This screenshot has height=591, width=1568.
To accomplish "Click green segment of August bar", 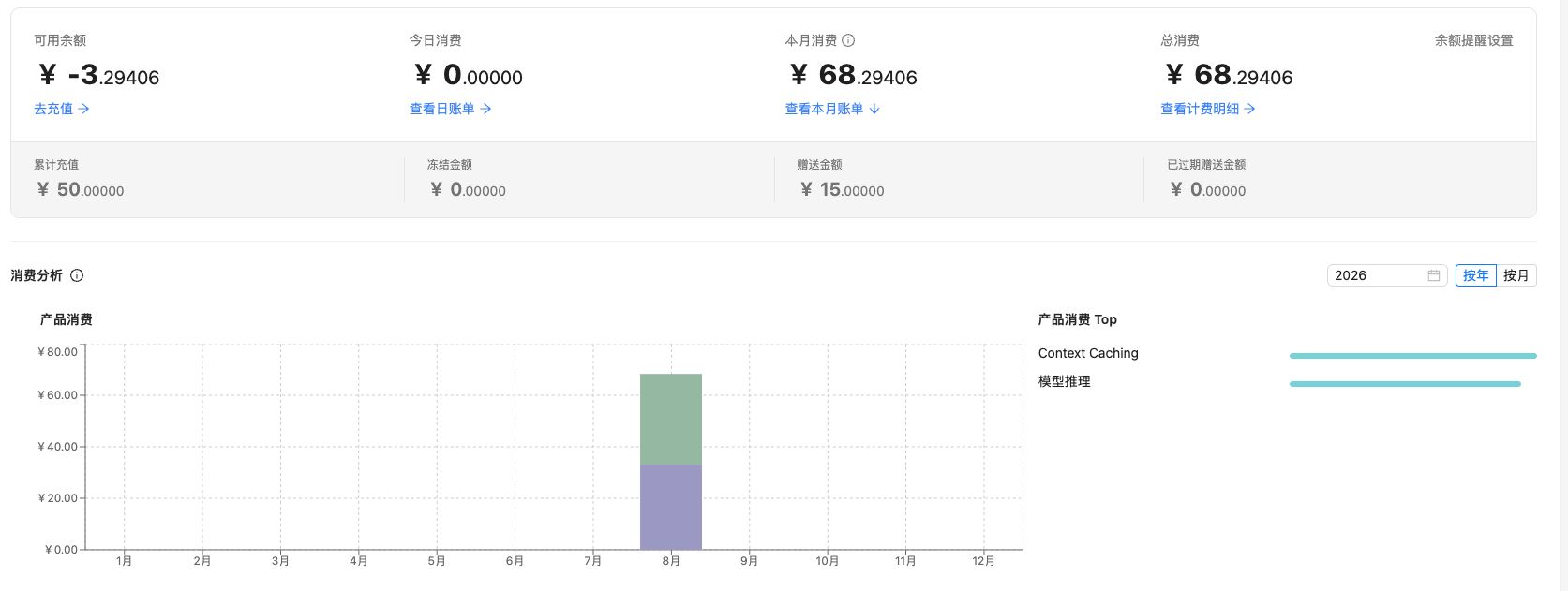I will (671, 420).
